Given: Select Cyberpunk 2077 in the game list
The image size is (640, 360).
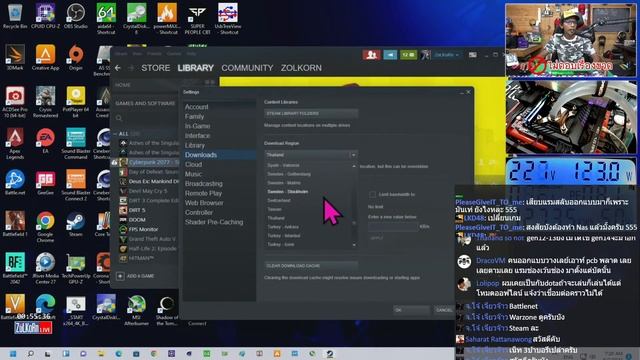Looking at the screenshot, I should pyautogui.click(x=149, y=162).
